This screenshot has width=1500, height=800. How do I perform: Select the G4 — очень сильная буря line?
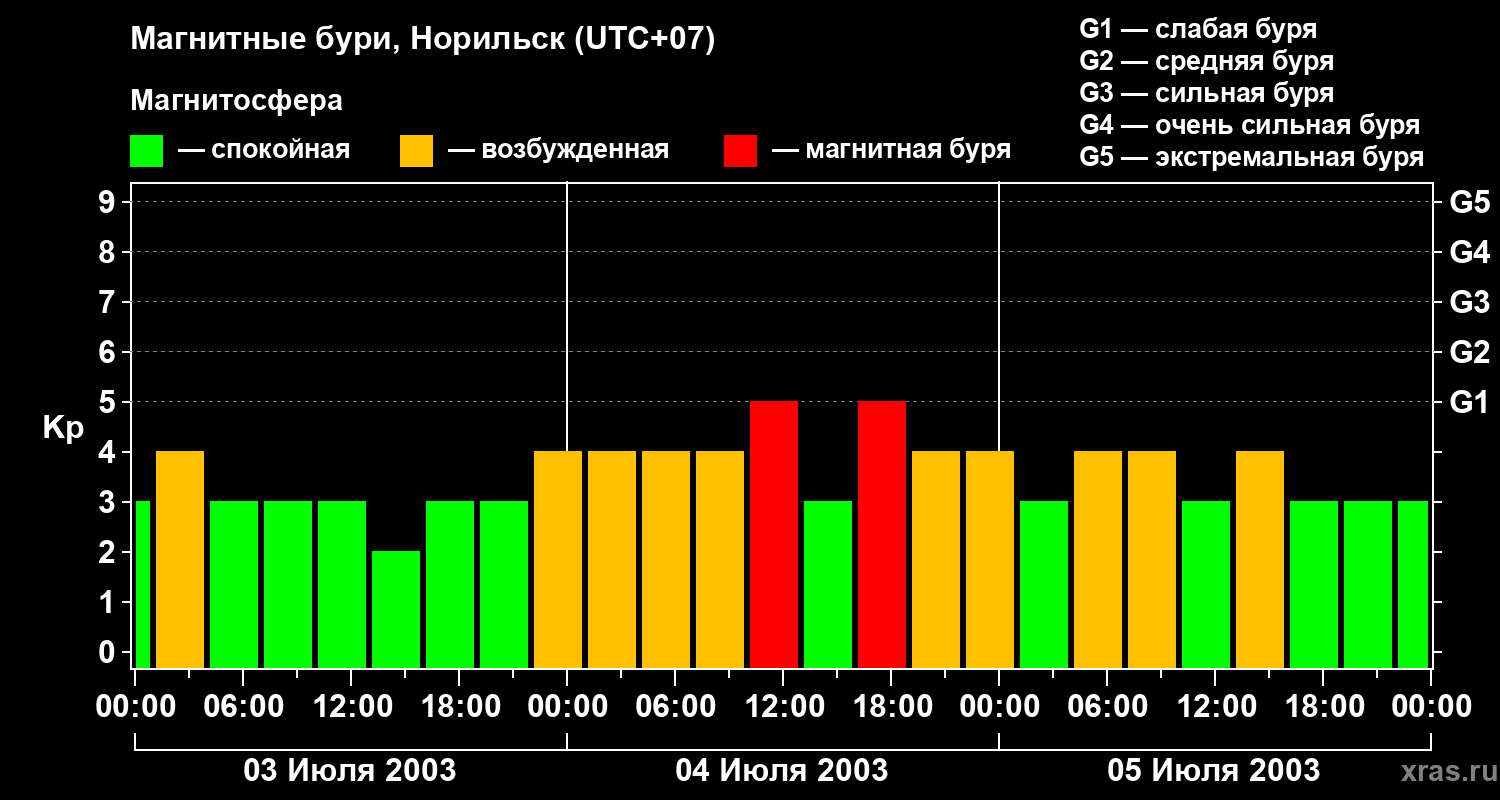pos(1250,125)
